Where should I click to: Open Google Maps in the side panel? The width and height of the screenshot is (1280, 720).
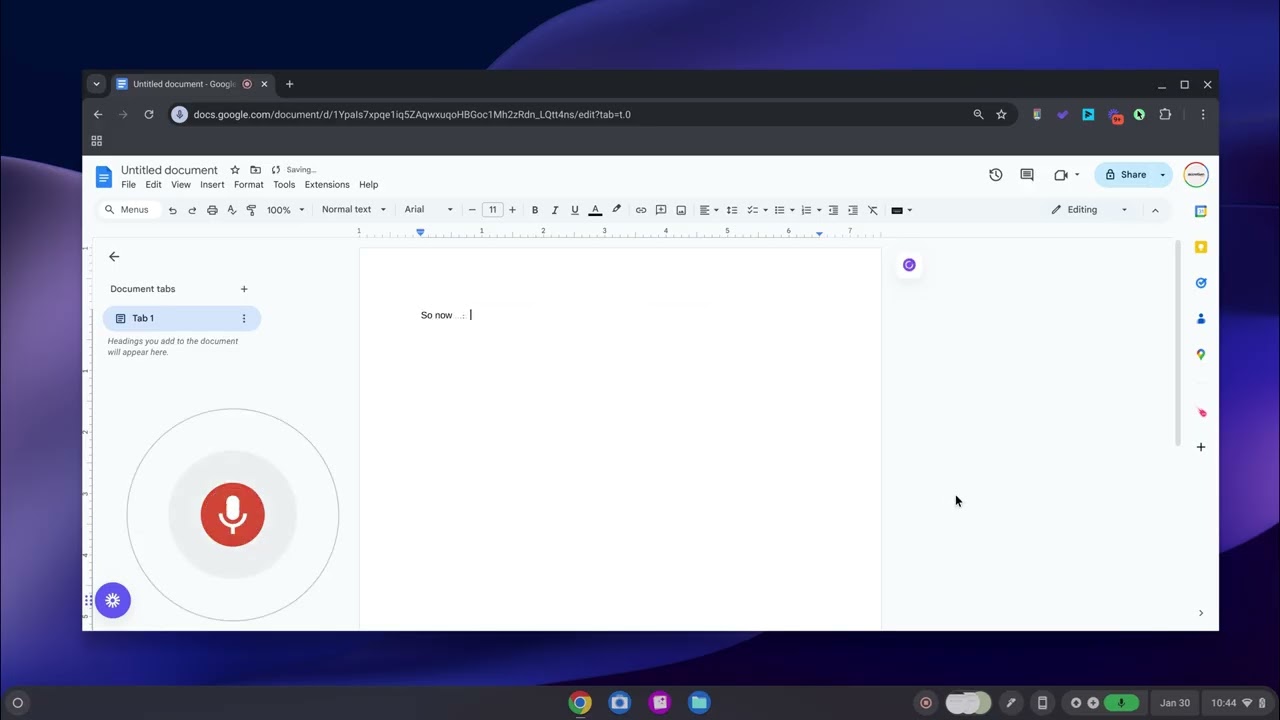click(1201, 355)
